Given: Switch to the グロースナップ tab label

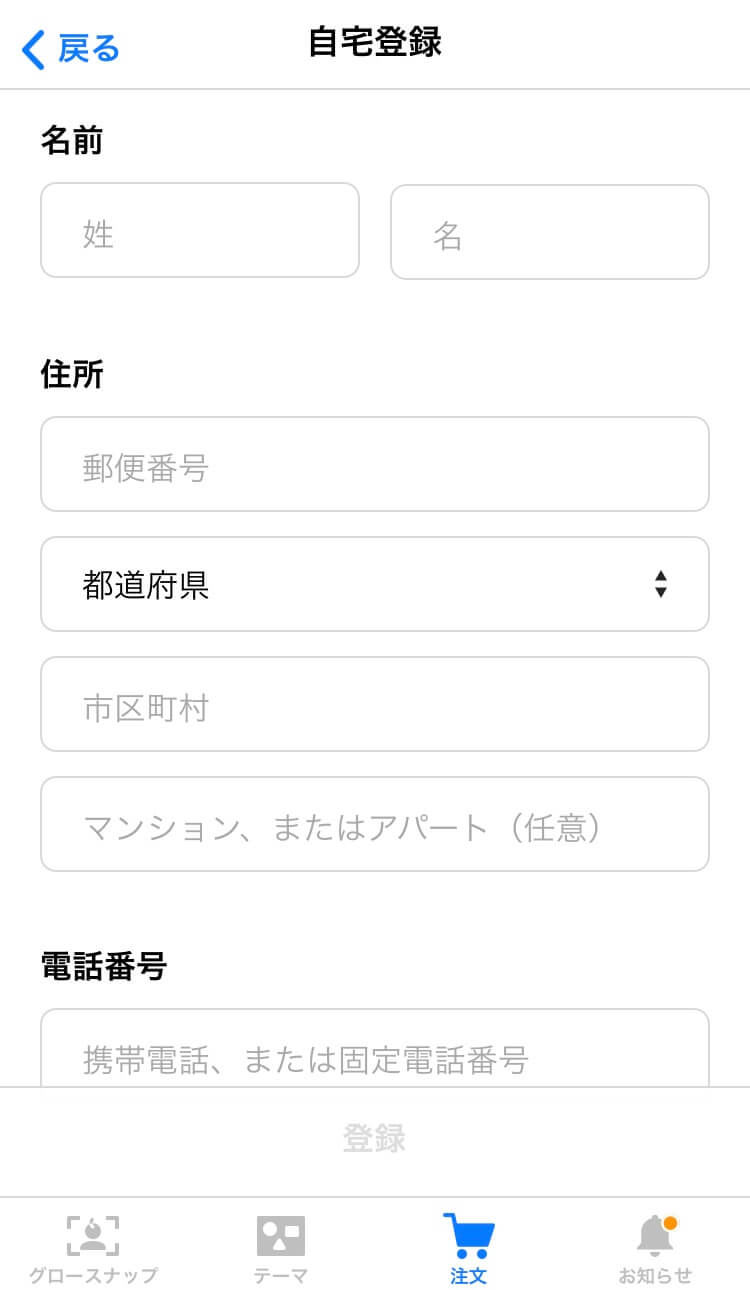Looking at the screenshot, I should pyautogui.click(x=93, y=1275).
